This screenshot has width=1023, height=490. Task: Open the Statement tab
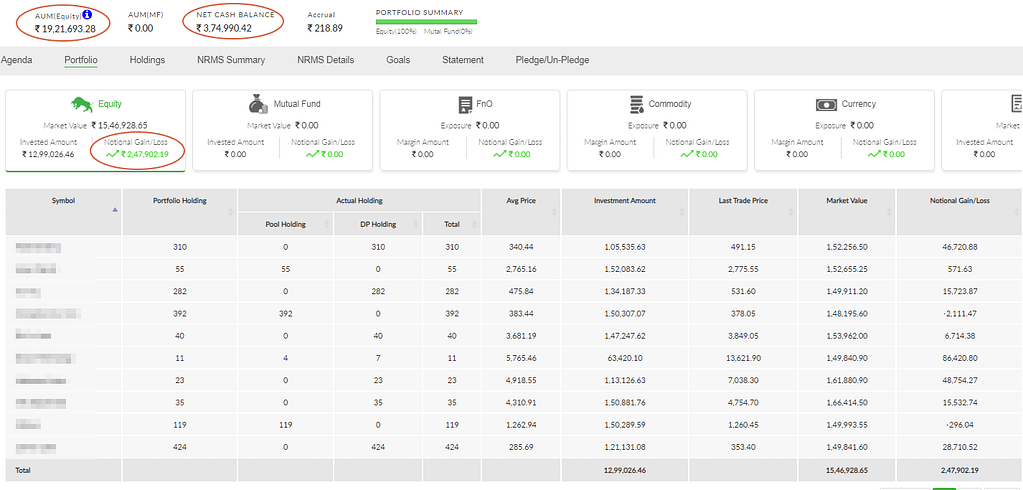point(463,60)
